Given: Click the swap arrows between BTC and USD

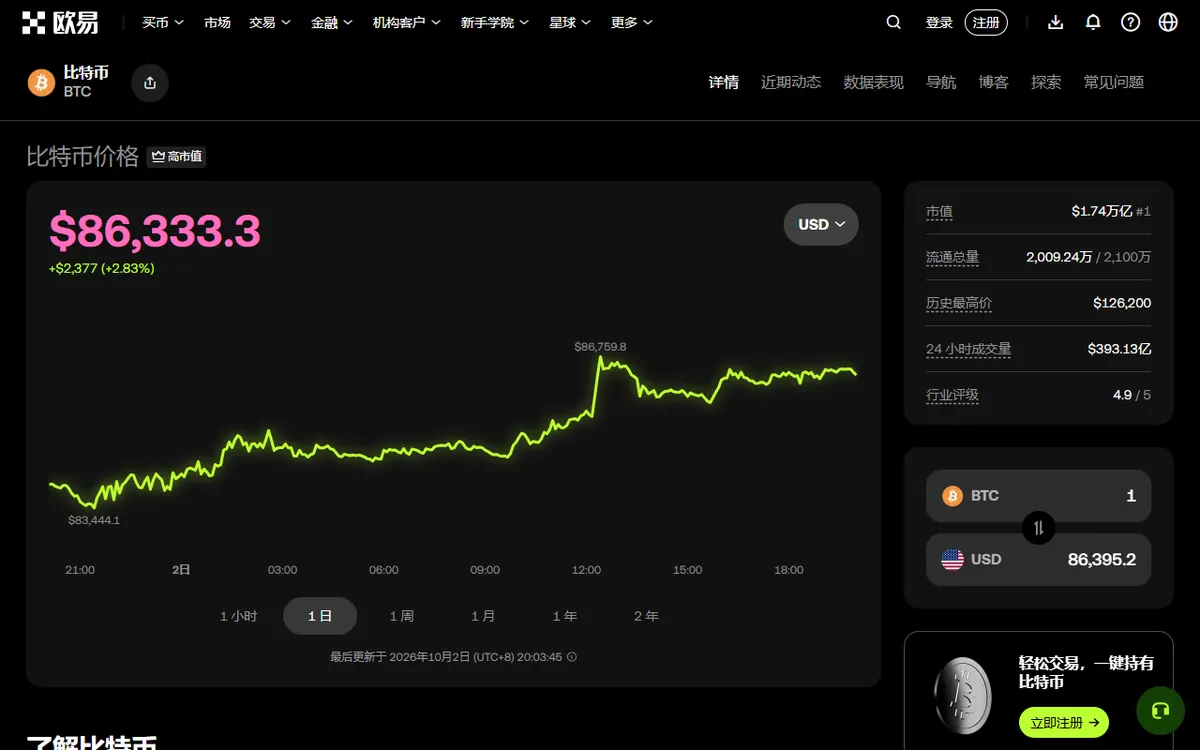Looking at the screenshot, I should pos(1038,527).
